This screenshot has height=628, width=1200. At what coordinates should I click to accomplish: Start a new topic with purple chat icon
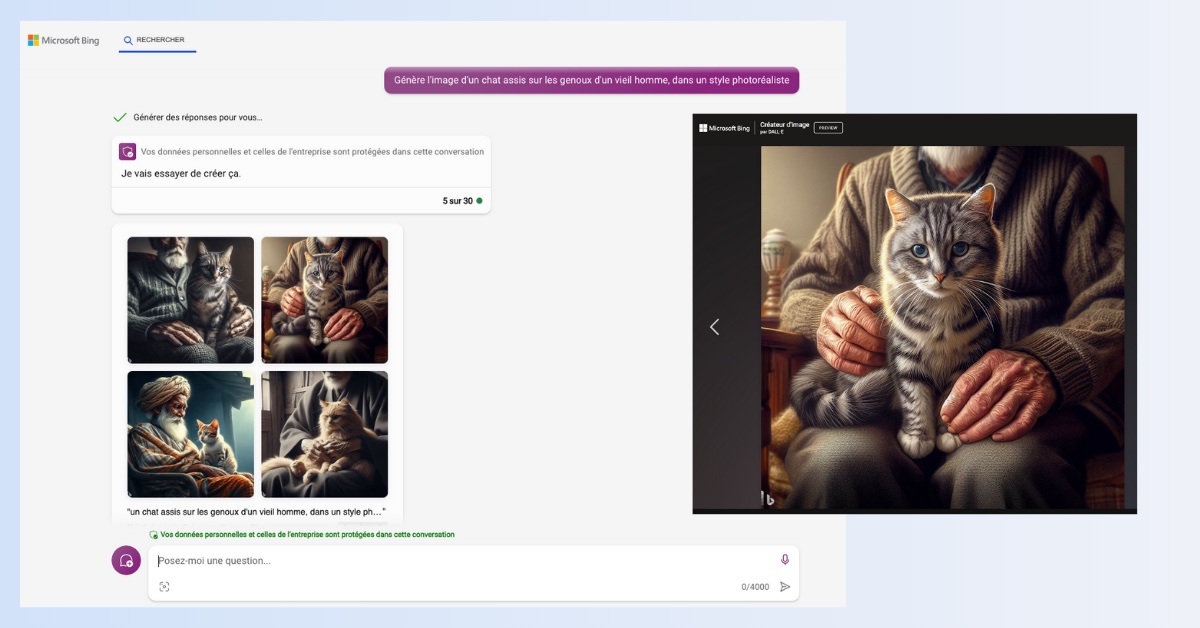point(126,561)
